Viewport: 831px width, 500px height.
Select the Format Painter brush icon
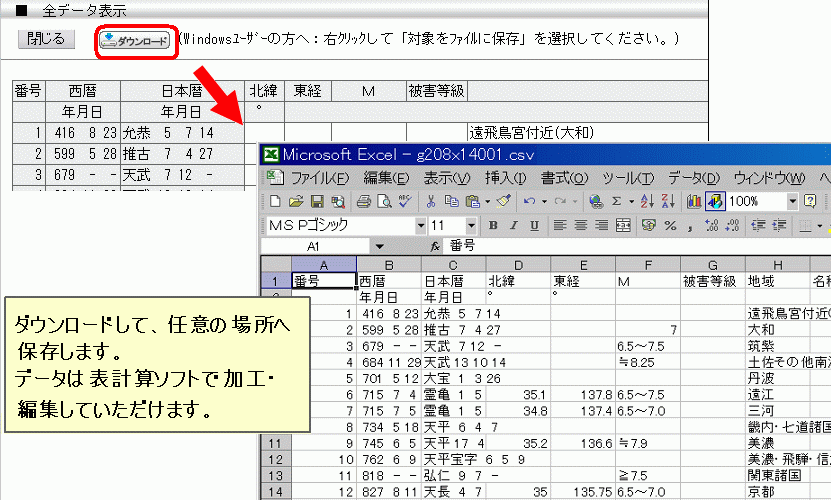pos(504,201)
